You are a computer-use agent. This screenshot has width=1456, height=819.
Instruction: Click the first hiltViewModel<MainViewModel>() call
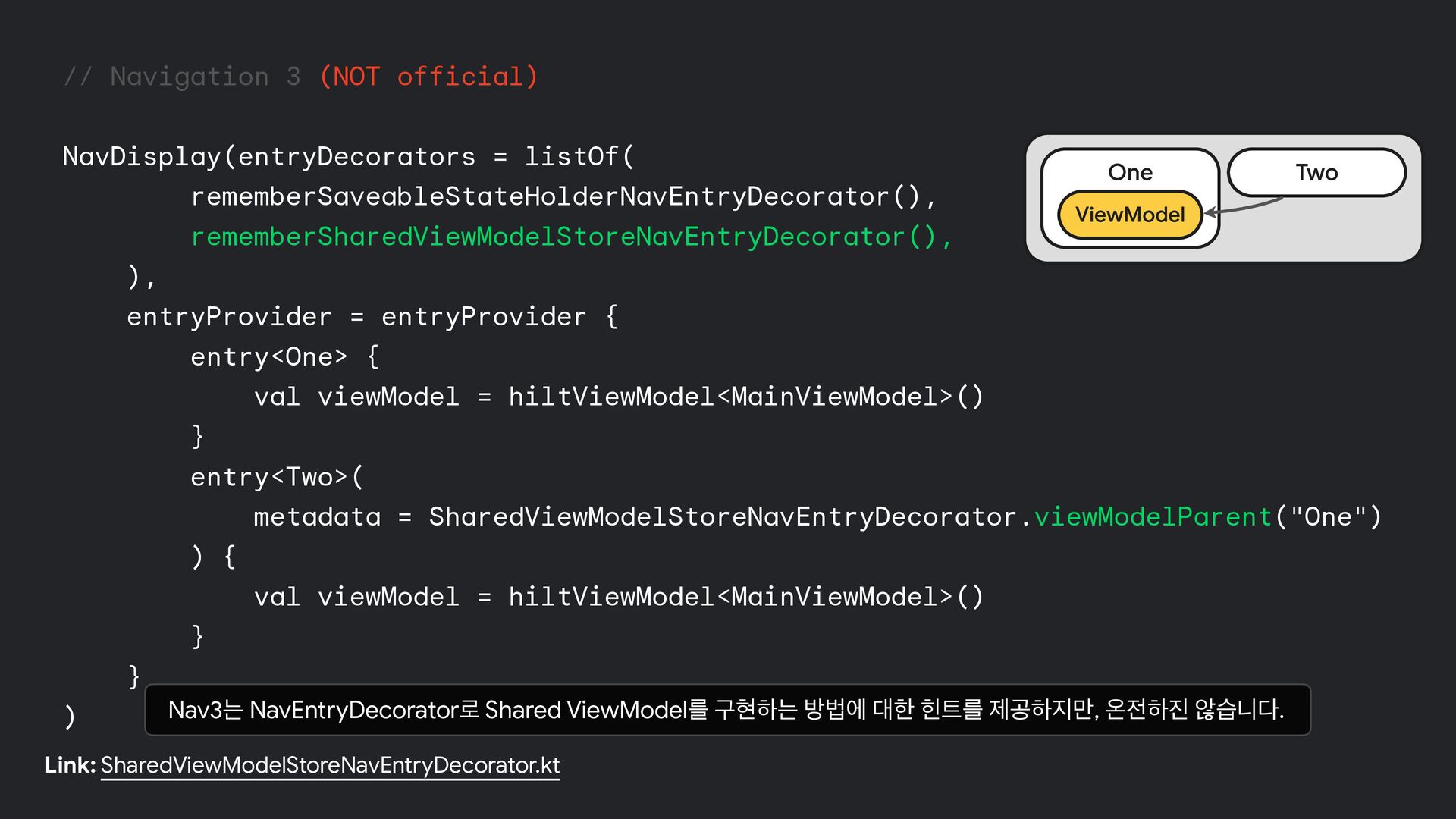(745, 397)
